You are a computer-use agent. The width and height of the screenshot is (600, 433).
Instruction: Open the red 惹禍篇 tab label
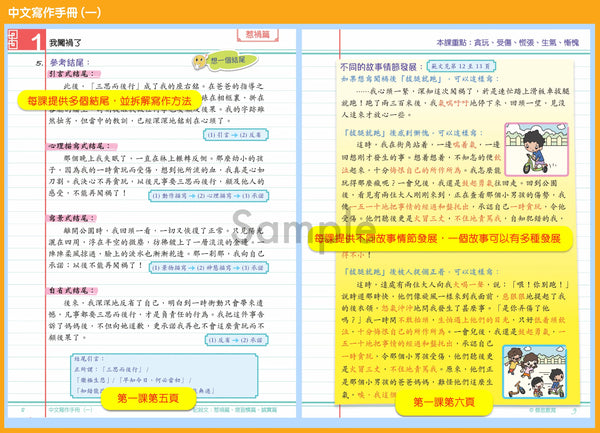(258, 35)
